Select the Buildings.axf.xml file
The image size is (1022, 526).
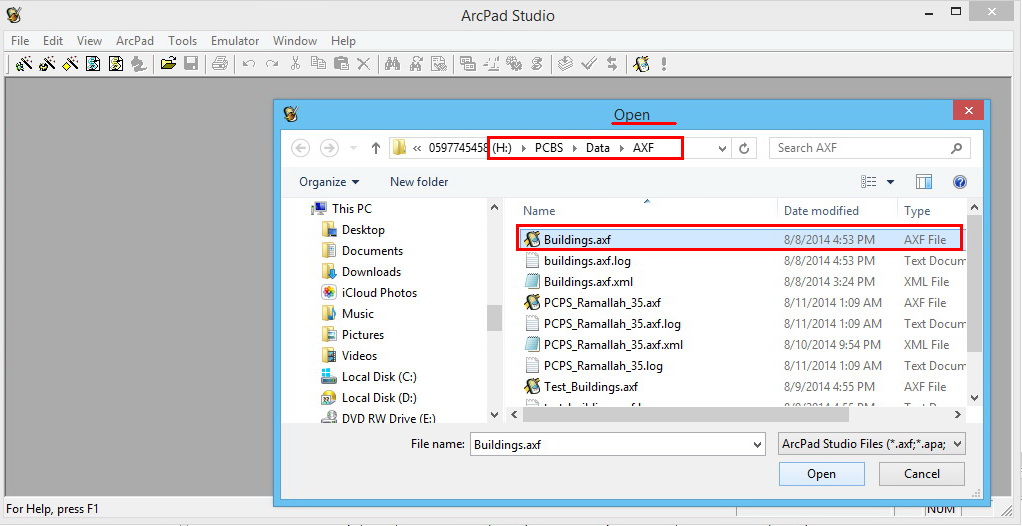pos(579,282)
